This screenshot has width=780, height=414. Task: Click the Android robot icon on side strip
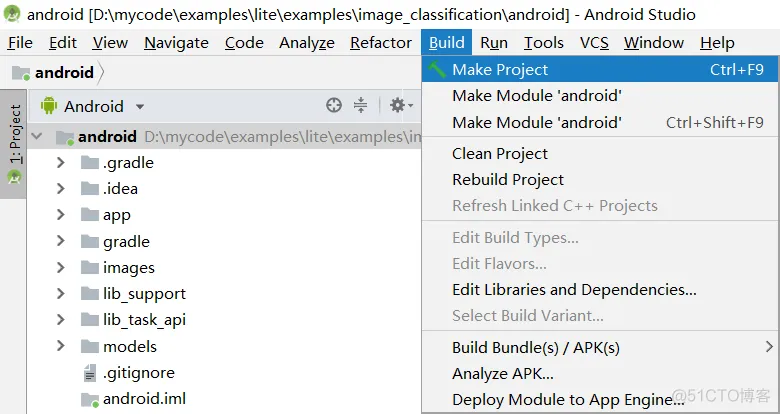14,178
